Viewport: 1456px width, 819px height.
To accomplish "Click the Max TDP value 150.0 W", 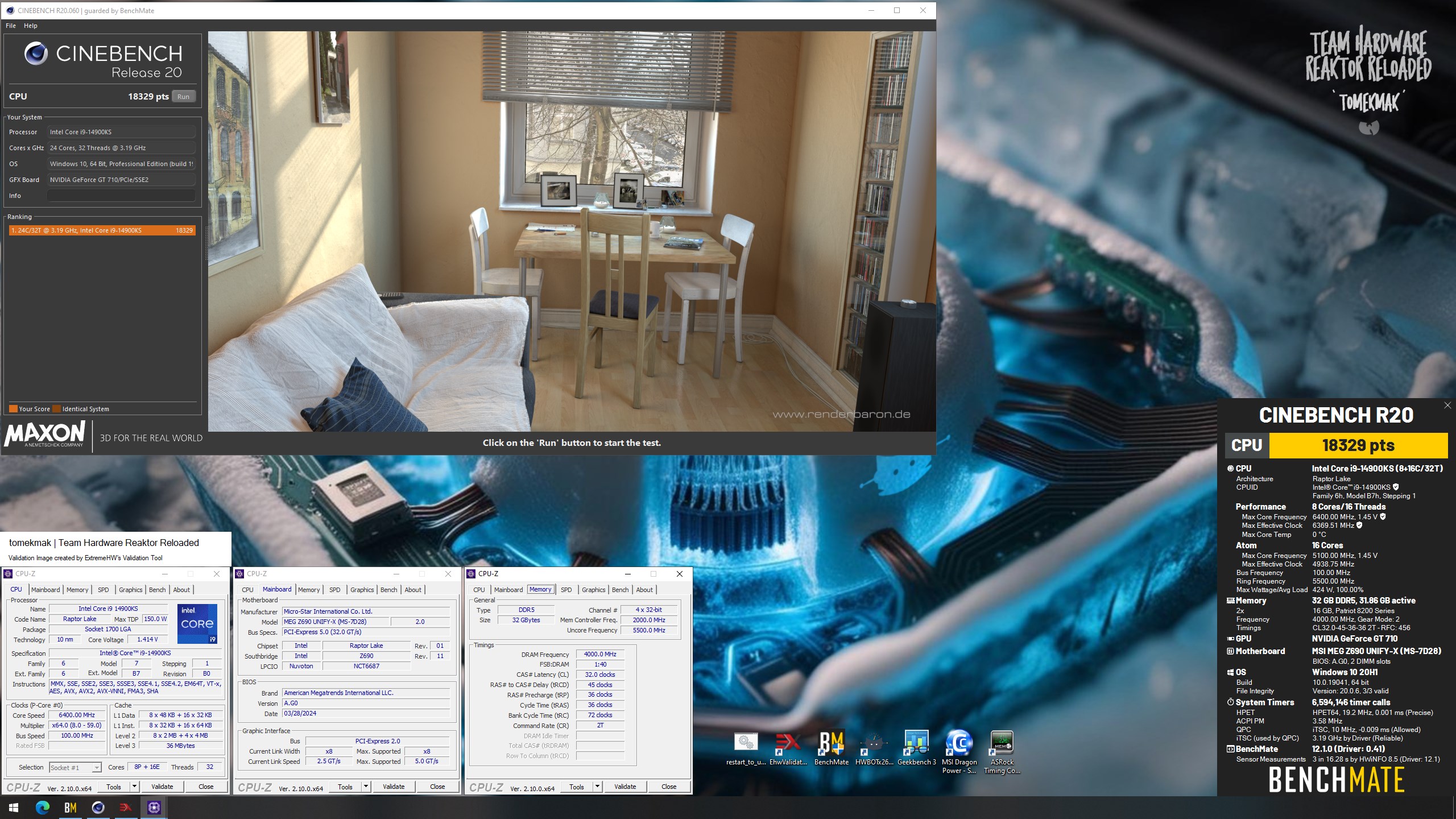I will click(x=155, y=619).
